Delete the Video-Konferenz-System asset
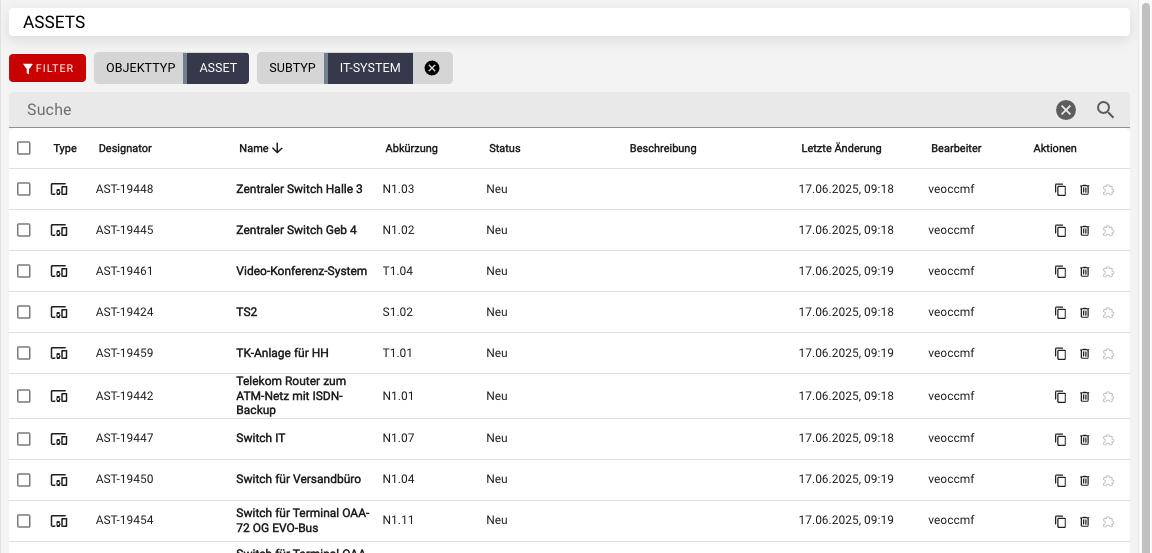Screen dimensions: 1152x553 [x=1085, y=272]
